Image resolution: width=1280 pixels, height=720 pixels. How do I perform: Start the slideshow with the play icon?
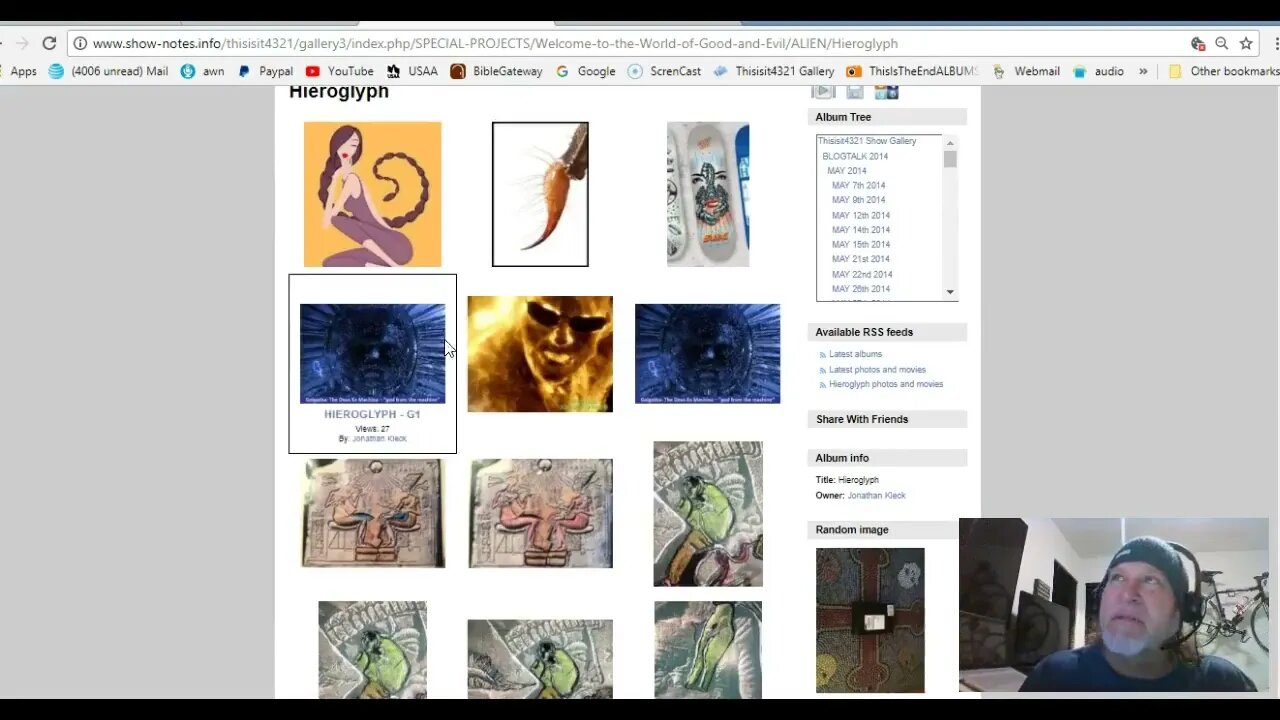coord(823,92)
